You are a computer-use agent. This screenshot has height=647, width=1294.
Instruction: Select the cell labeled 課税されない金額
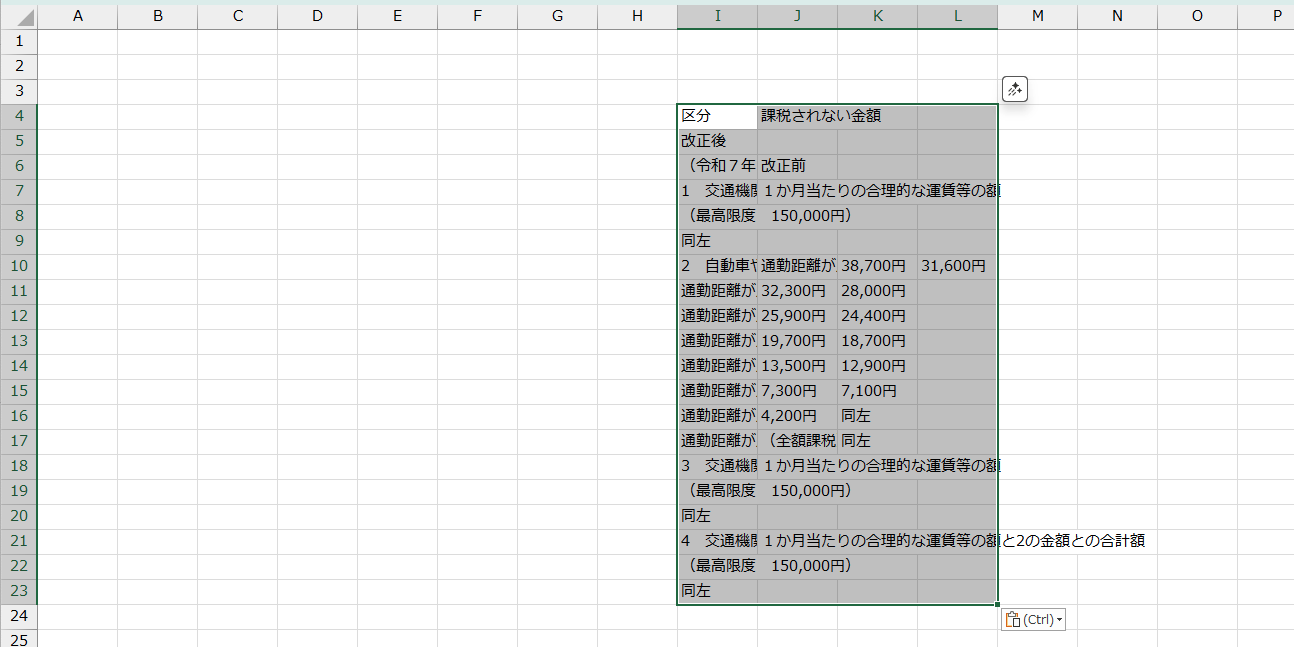(797, 116)
